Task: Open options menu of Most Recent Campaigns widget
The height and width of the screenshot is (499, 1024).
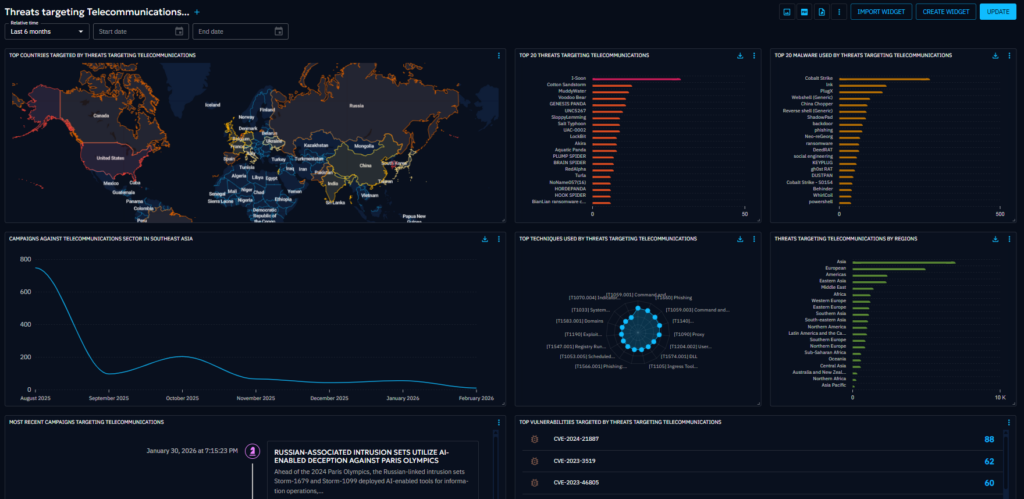Action: tap(498, 423)
